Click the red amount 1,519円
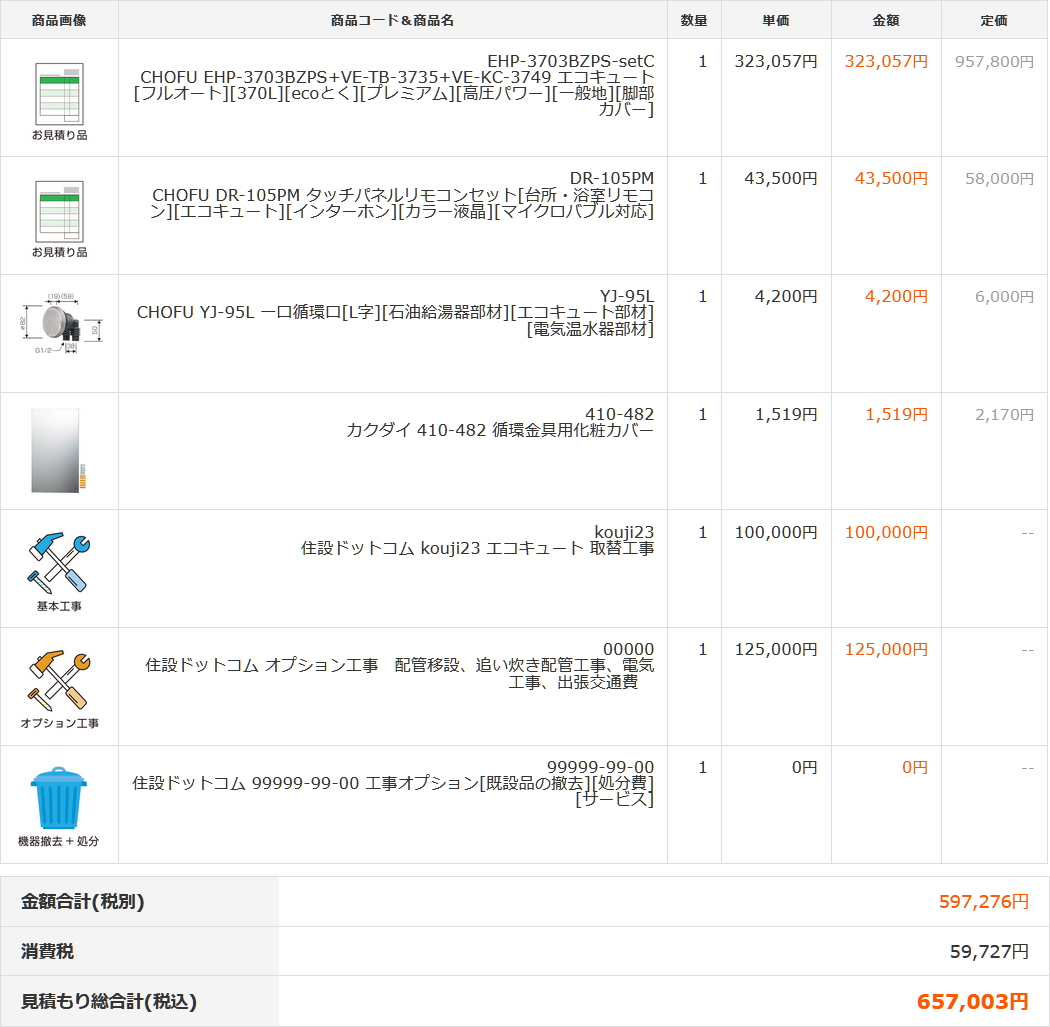 tap(897, 414)
